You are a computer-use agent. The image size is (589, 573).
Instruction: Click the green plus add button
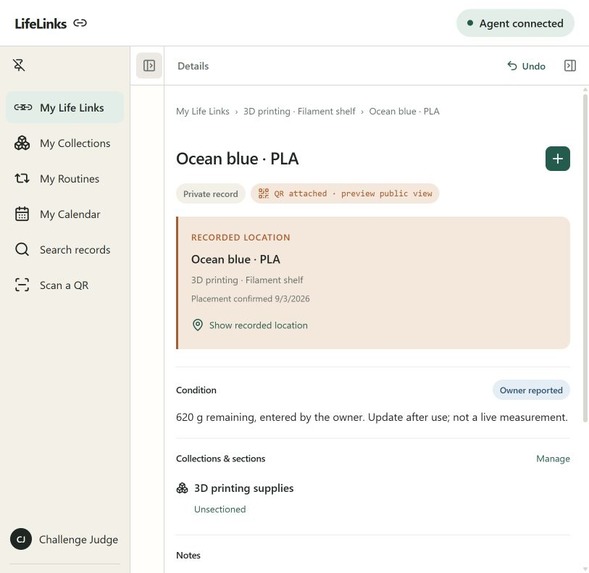point(557,159)
